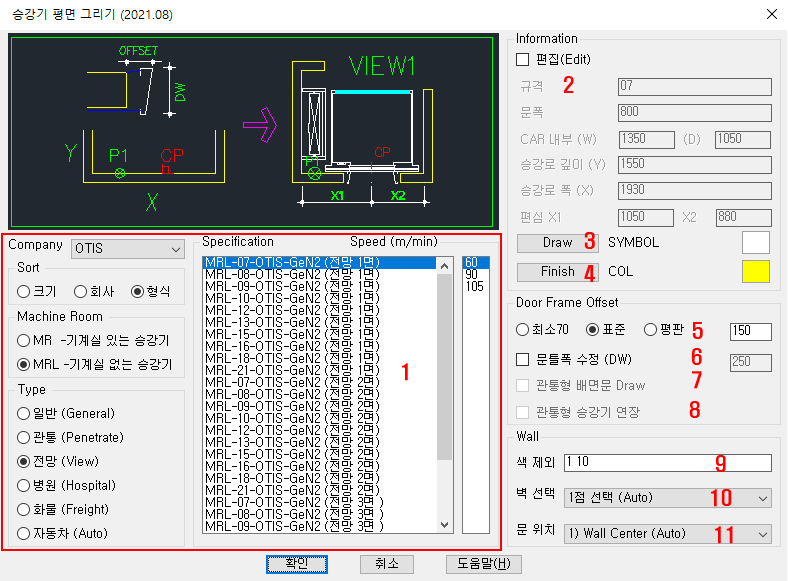Viewport: 788px width, 581px height.
Task: Click the Specification list scrollbar down arrow
Action: pyautogui.click(x=444, y=525)
